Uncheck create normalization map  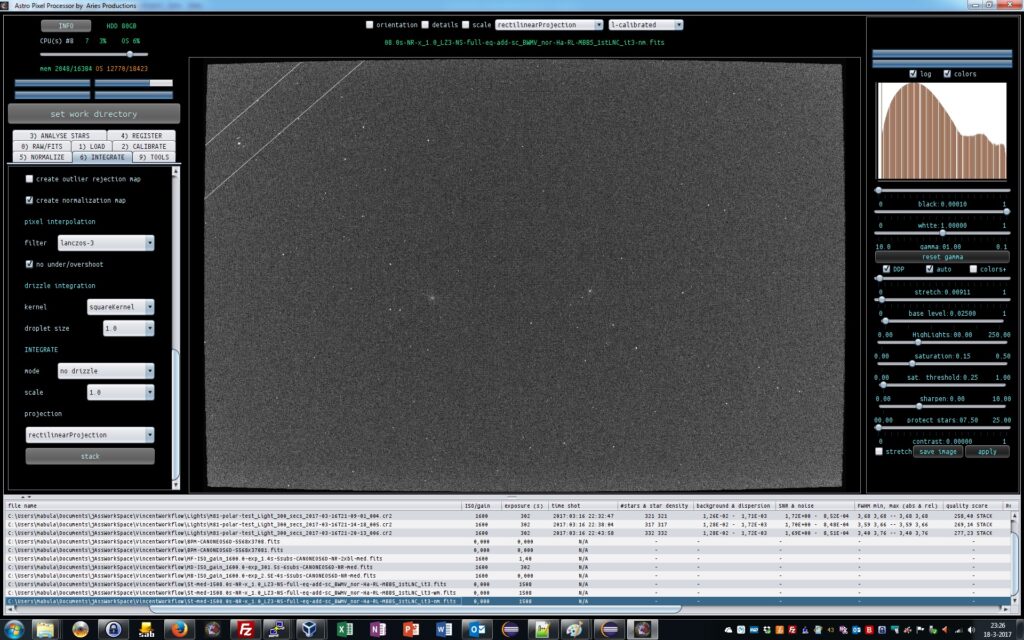[29, 200]
